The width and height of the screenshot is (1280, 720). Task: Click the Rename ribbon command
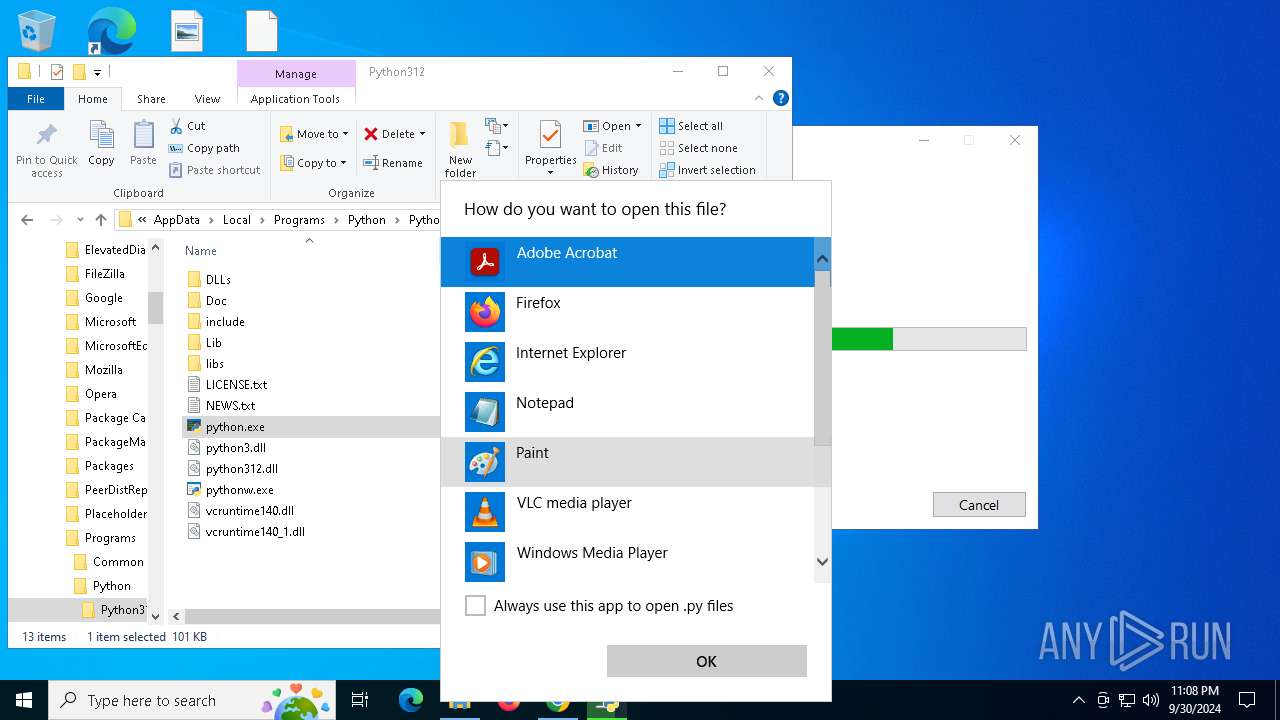tap(392, 163)
